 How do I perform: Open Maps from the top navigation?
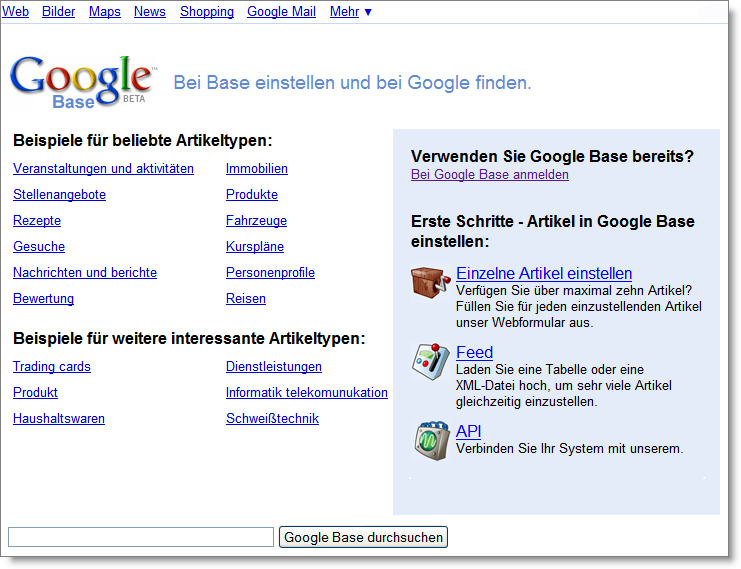pyautogui.click(x=105, y=11)
